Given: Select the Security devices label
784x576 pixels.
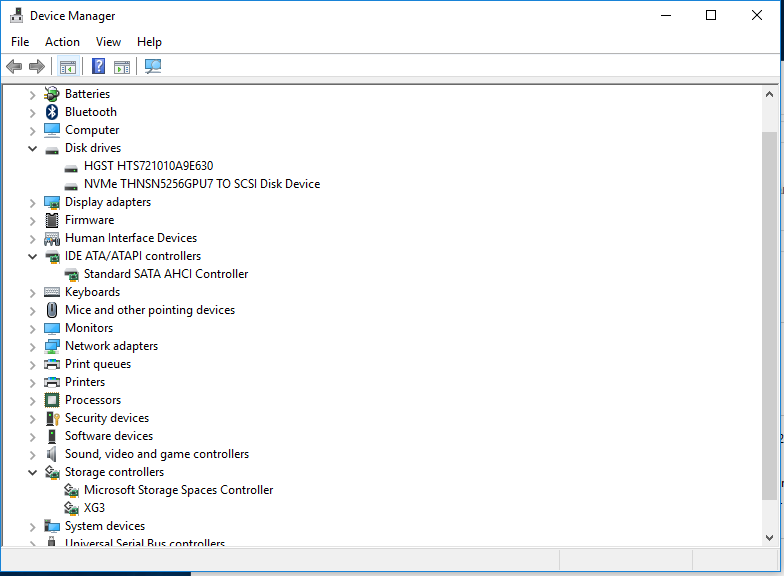Looking at the screenshot, I should pyautogui.click(x=107, y=418).
